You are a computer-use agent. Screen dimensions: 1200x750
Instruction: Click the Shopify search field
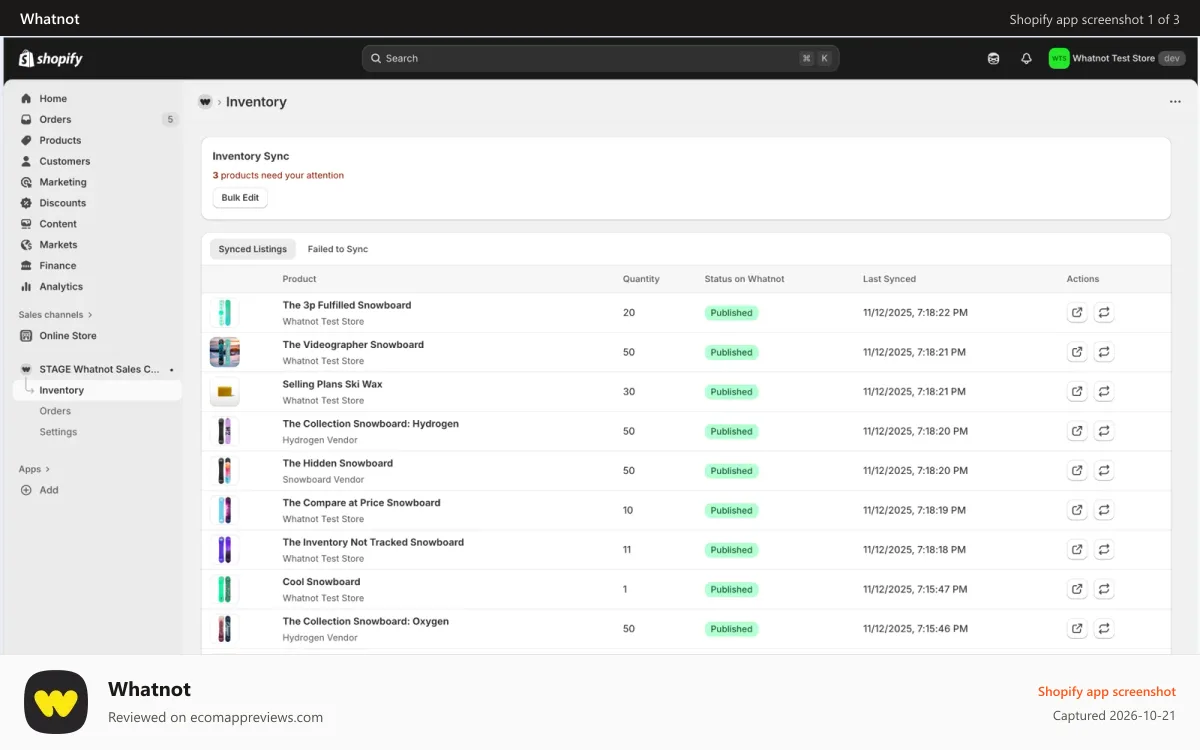(x=600, y=58)
